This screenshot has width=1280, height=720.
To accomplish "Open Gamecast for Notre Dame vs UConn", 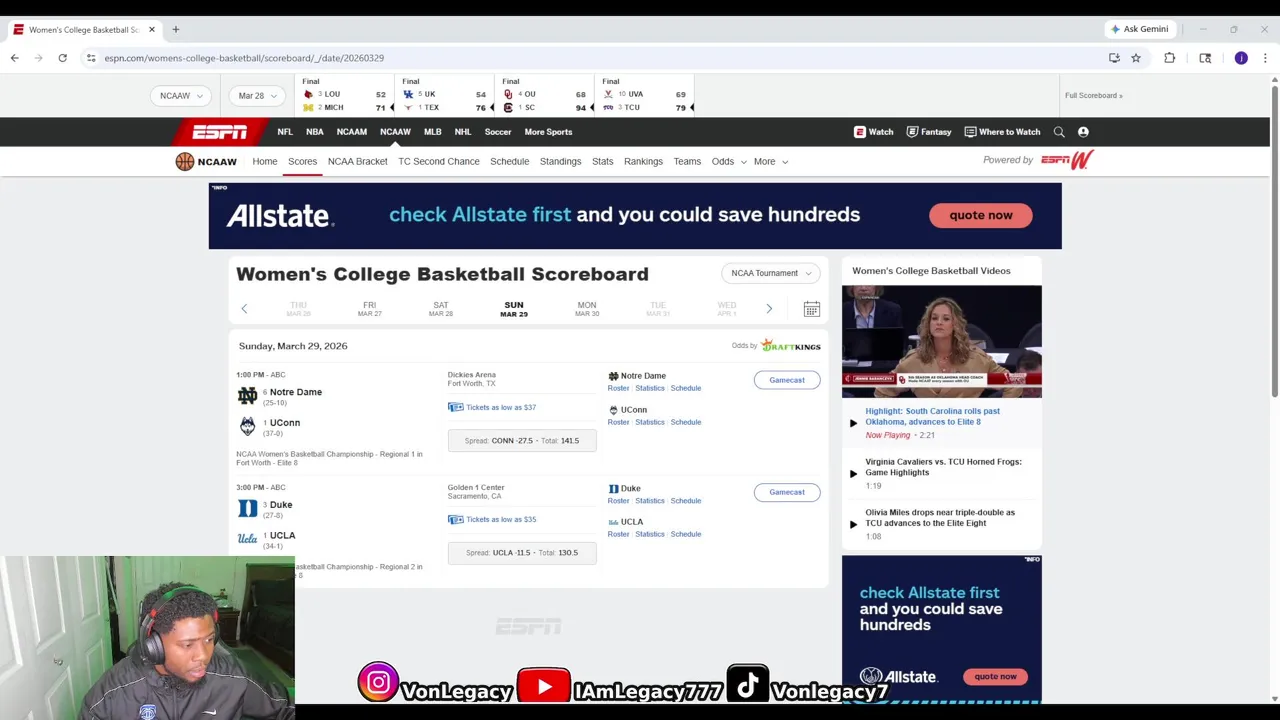I will coord(787,380).
